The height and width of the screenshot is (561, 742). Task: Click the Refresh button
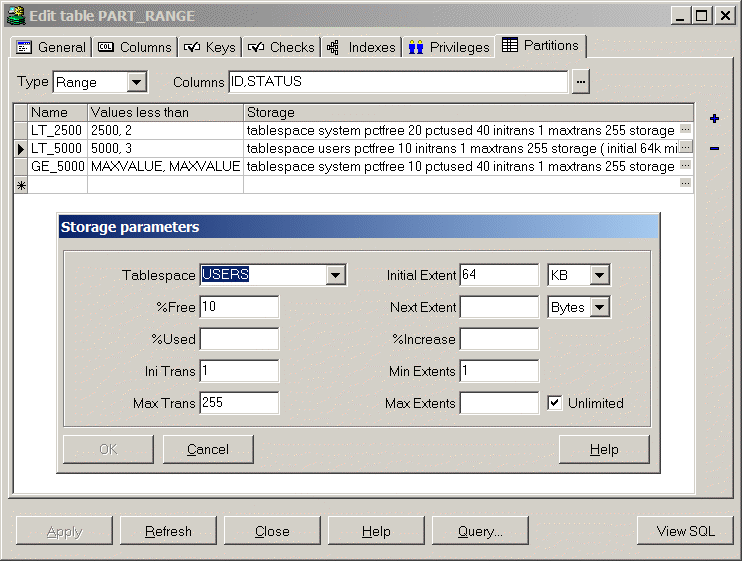pos(168,531)
